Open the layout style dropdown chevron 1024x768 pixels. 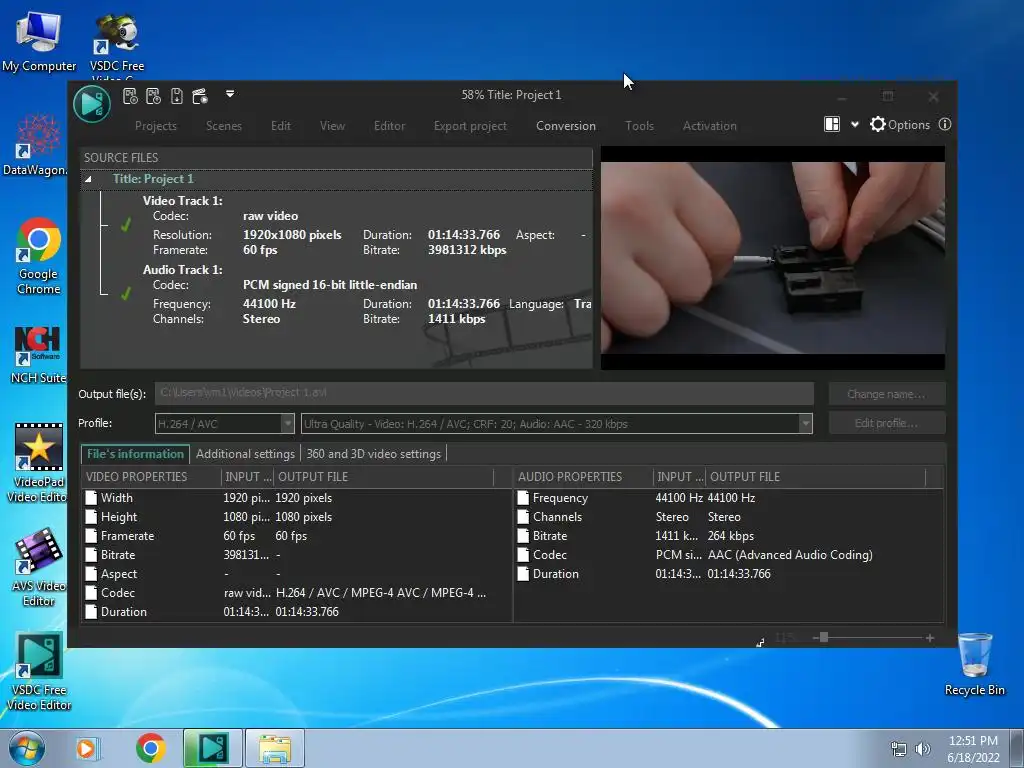(x=854, y=125)
